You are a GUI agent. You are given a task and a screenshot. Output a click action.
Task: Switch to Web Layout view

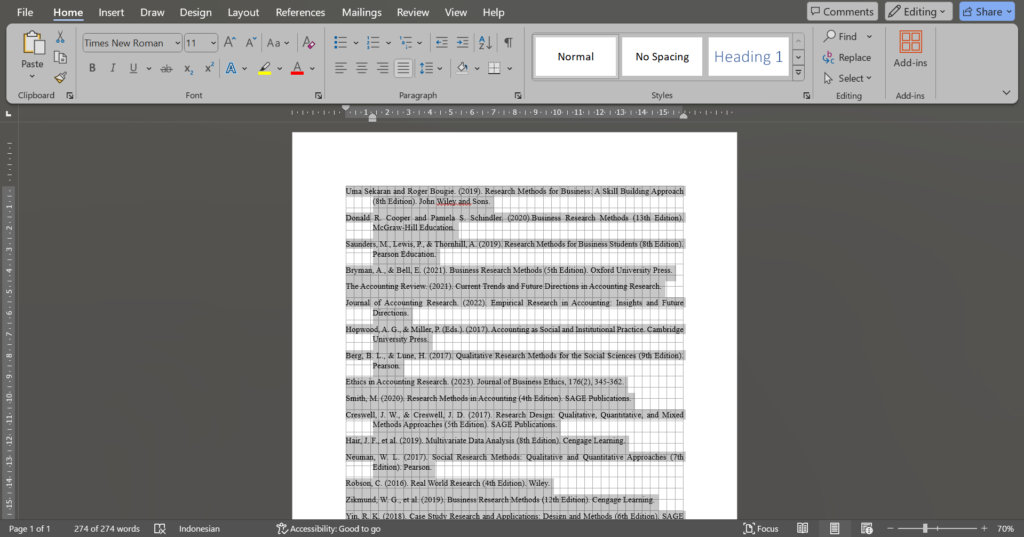click(x=867, y=529)
